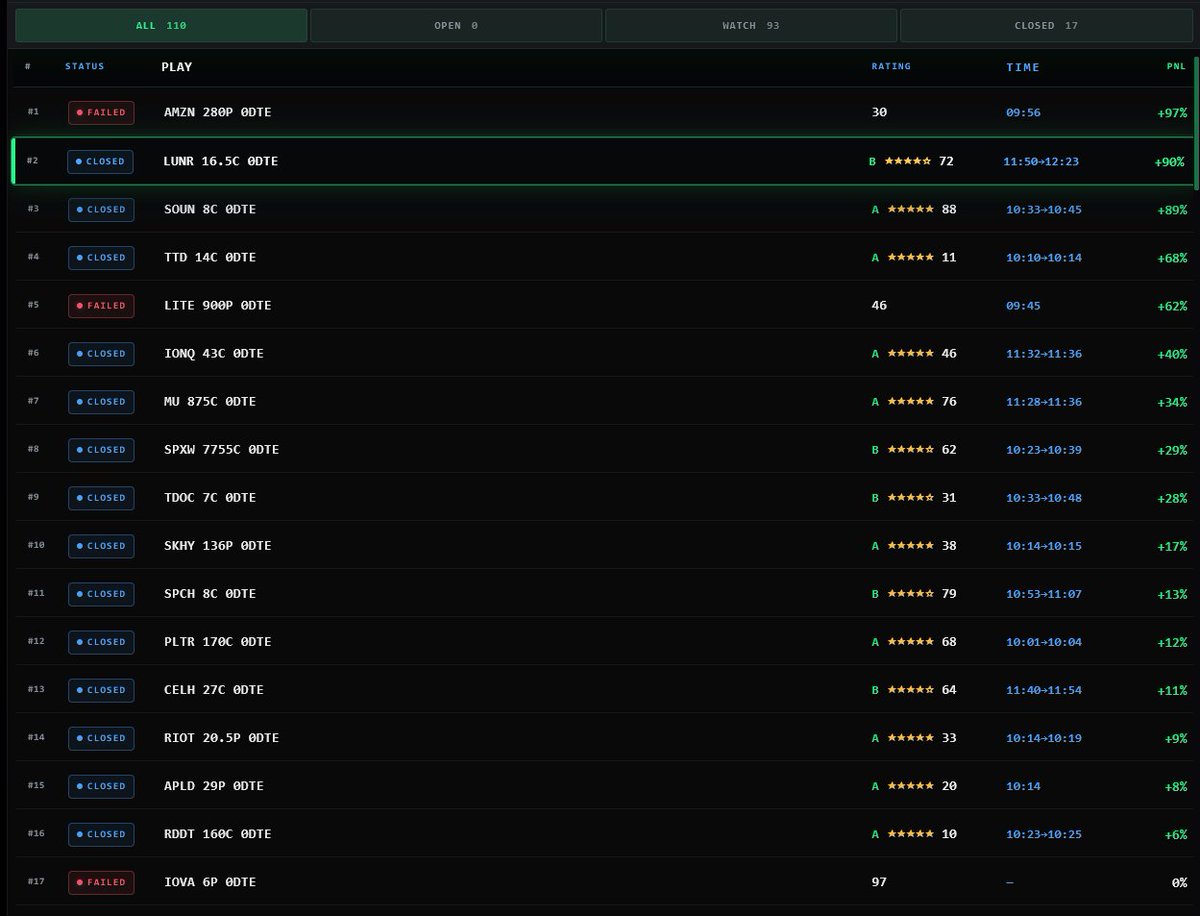
Task: Click the CLOSED badge on LUNR row
Action: (100, 161)
